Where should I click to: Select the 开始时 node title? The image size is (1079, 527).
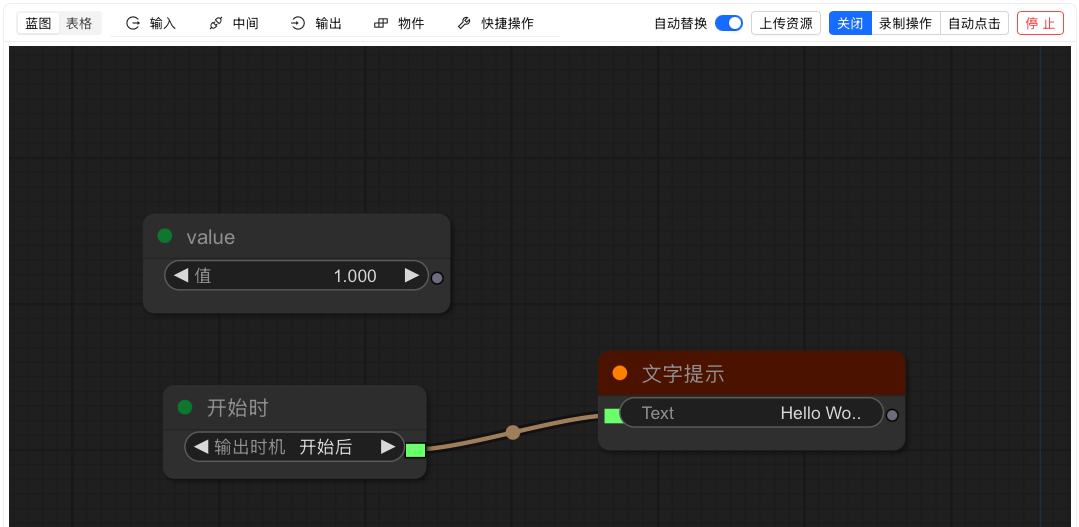[237, 409]
